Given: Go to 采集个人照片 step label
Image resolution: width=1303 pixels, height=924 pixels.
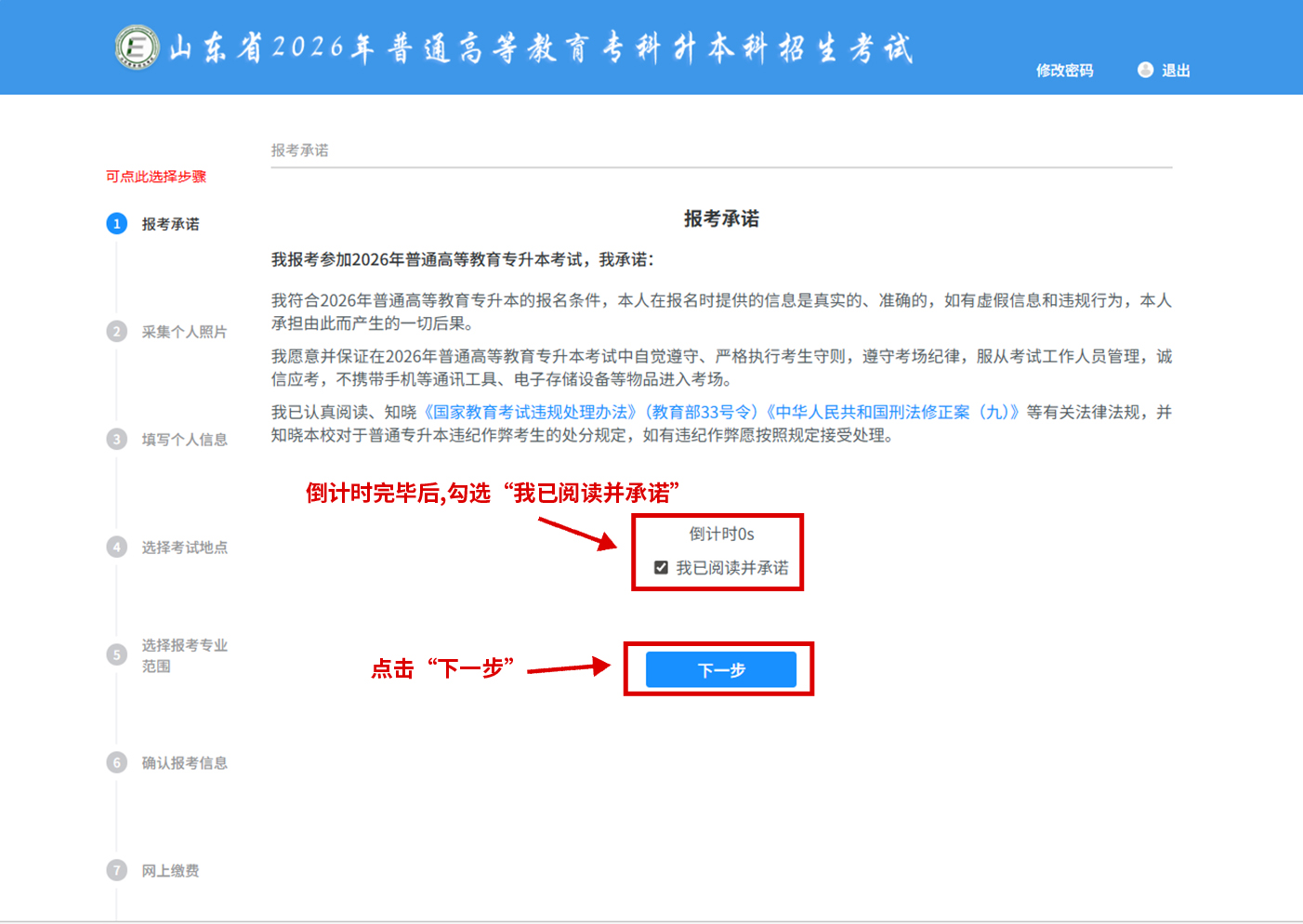Looking at the screenshot, I should [184, 332].
